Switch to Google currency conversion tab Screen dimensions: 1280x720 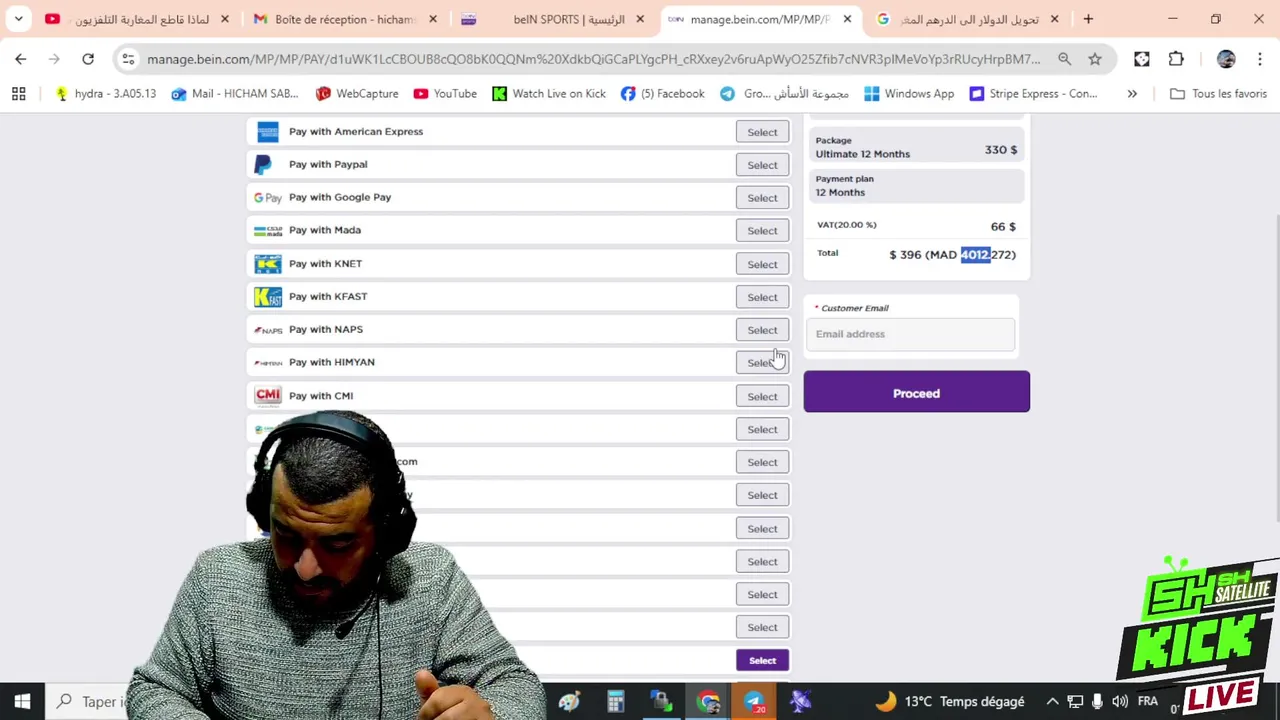click(967, 19)
